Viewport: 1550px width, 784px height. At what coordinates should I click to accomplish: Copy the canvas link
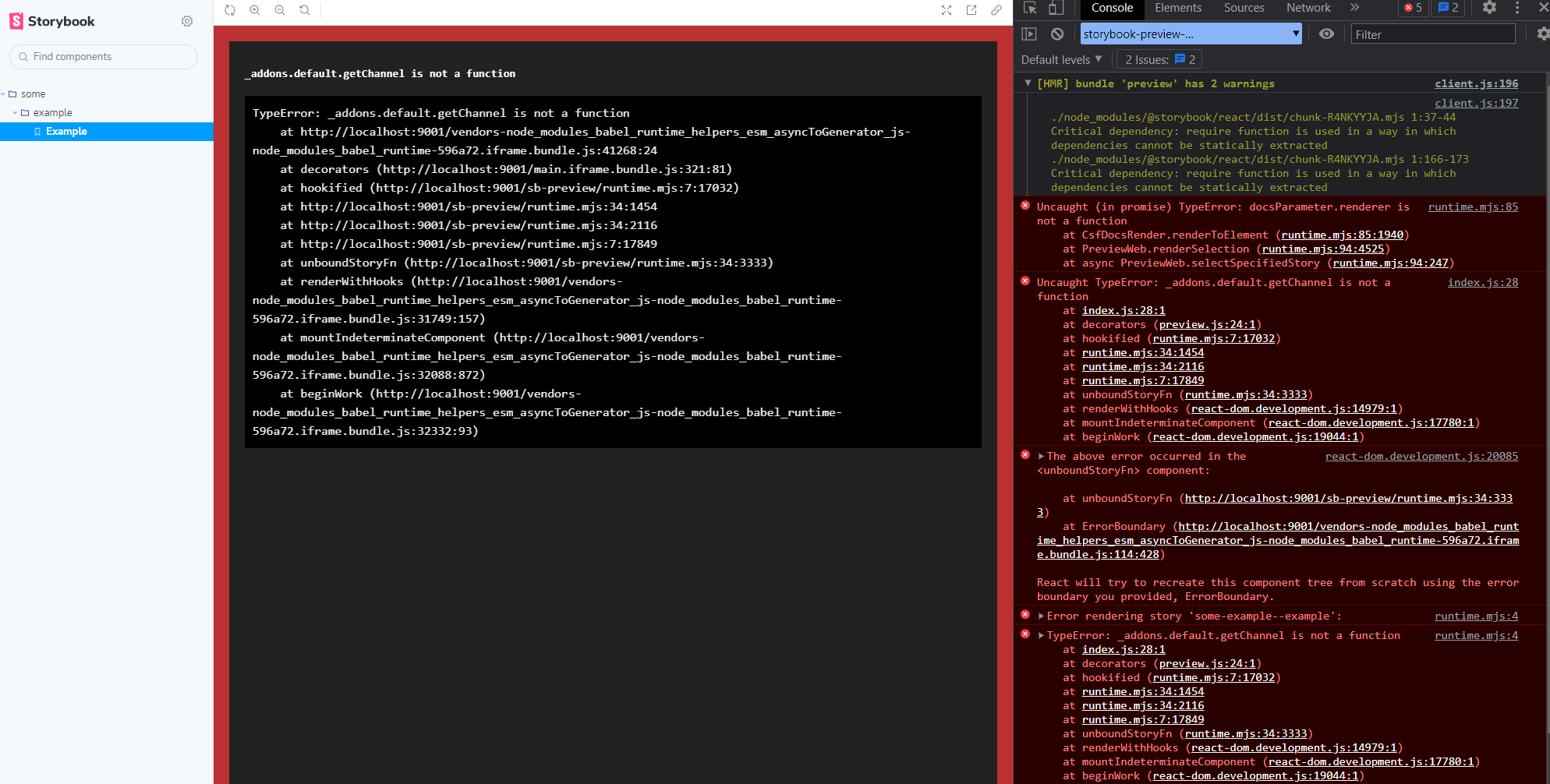[x=996, y=10]
